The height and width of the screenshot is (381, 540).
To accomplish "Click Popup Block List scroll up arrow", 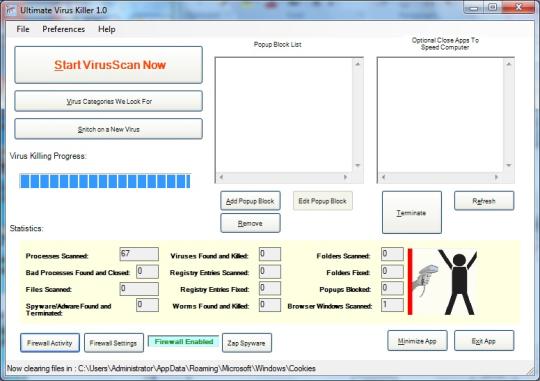I will coord(357,64).
